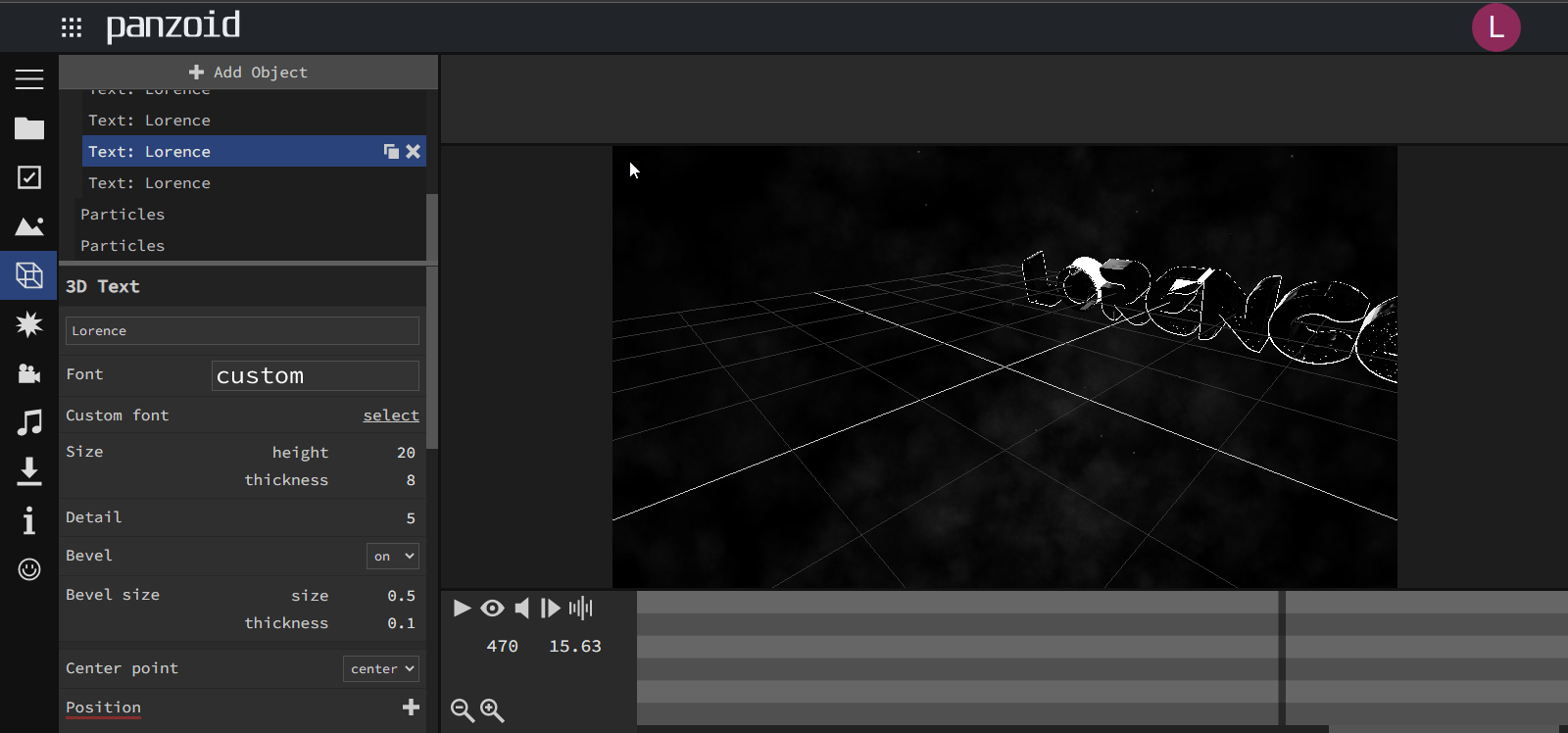Open the Center point dropdown
1568x733 pixels.
coord(381,668)
